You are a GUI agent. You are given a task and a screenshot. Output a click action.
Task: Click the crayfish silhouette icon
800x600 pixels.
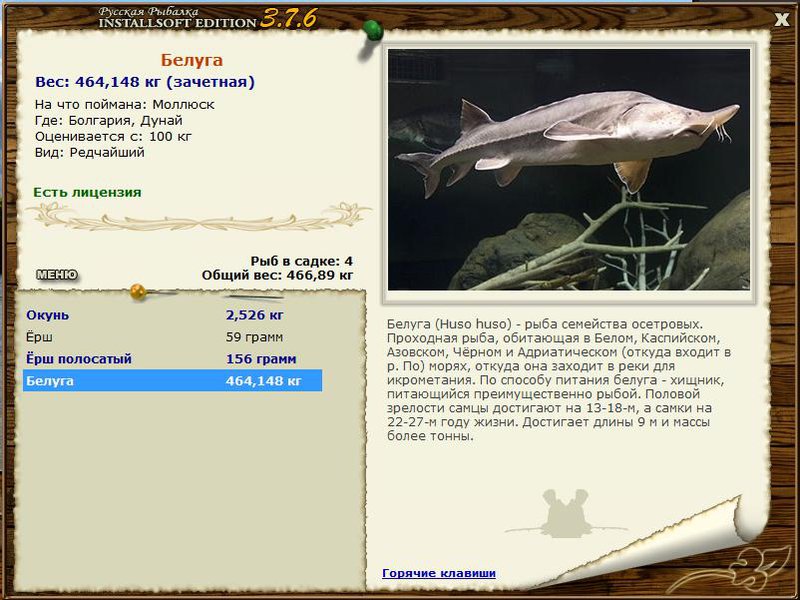565,513
